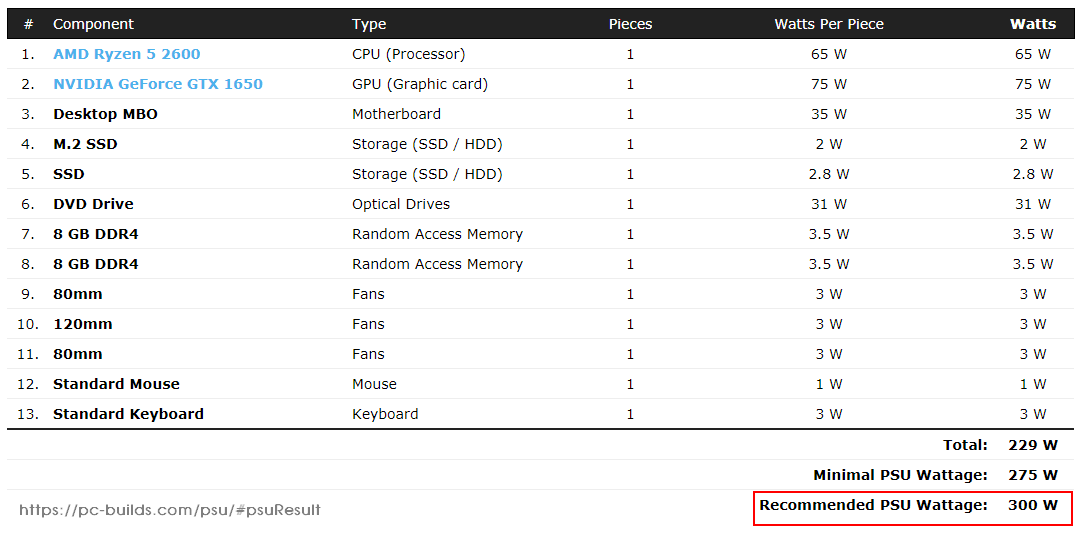Open the NVIDIA GeForce GTX 1650 link
Image resolution: width=1081 pixels, height=540 pixels.
pyautogui.click(x=158, y=84)
